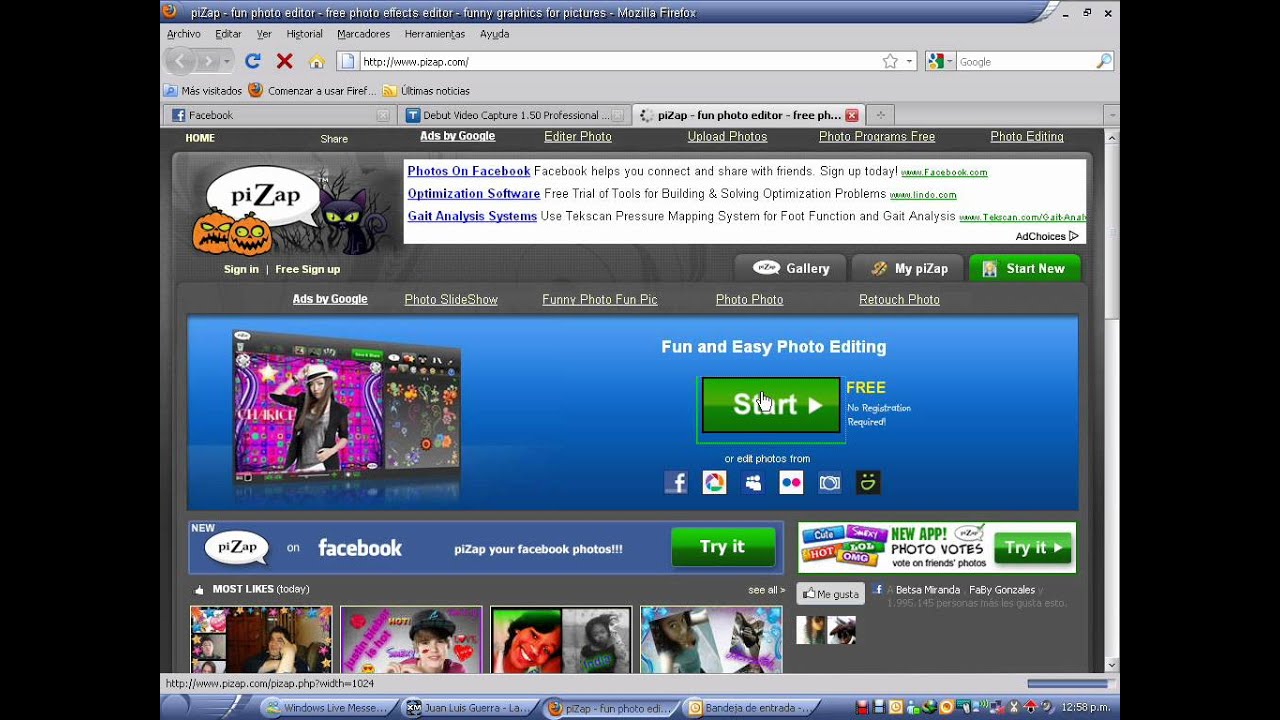Open search engine selector dropdown

coord(940,62)
